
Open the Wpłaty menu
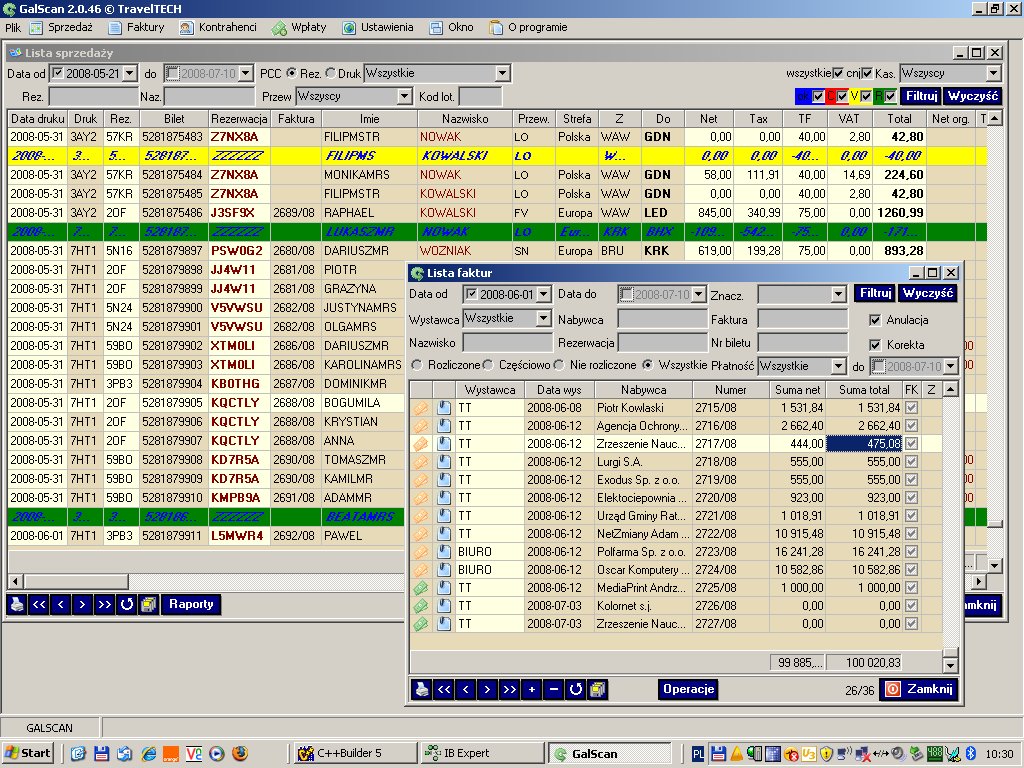tap(299, 27)
